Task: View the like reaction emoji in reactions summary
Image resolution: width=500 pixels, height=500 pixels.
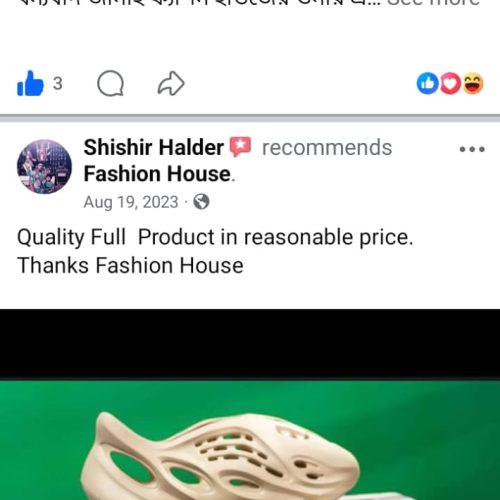Action: [x=428, y=83]
